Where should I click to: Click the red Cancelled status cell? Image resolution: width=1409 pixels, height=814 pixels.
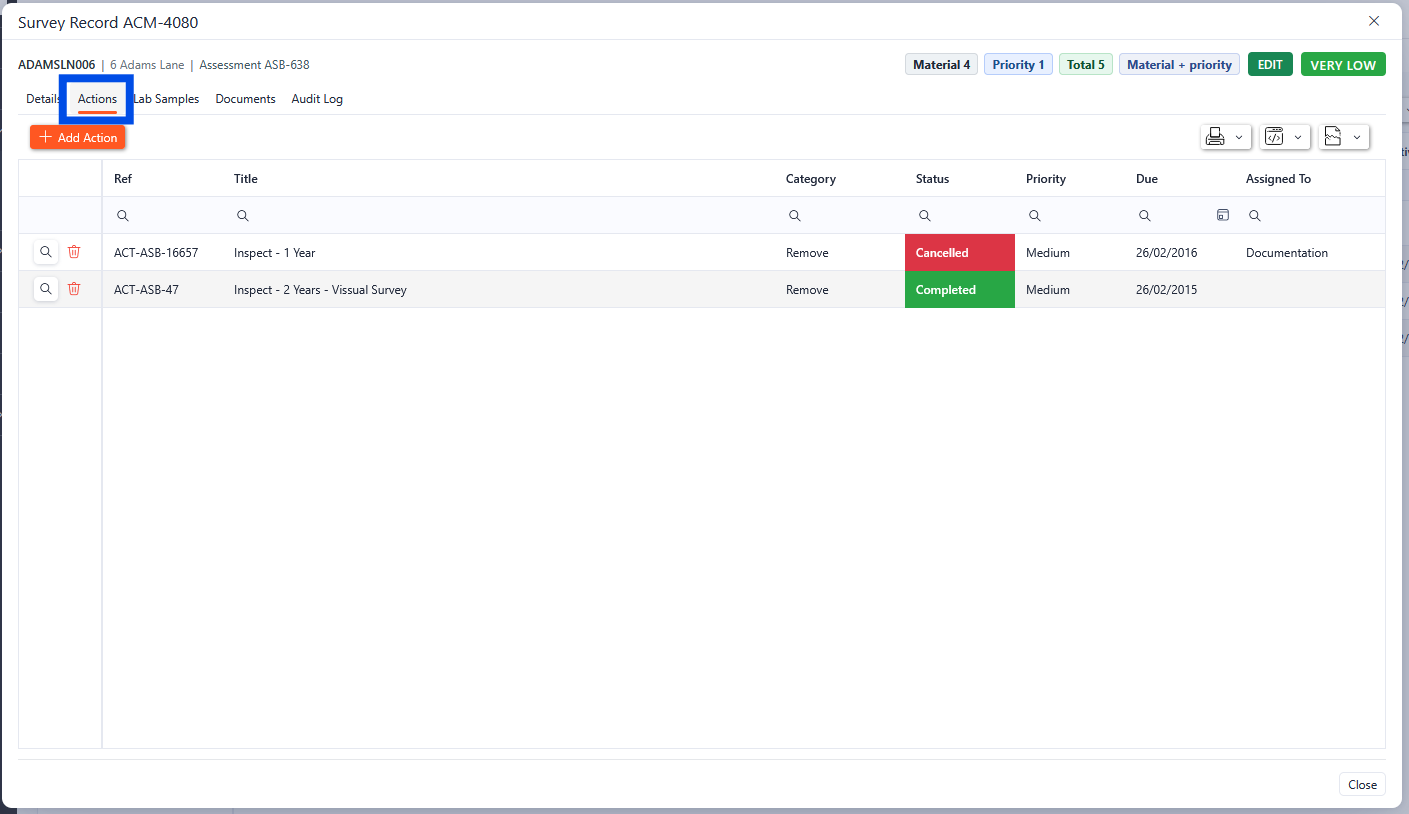pos(959,253)
